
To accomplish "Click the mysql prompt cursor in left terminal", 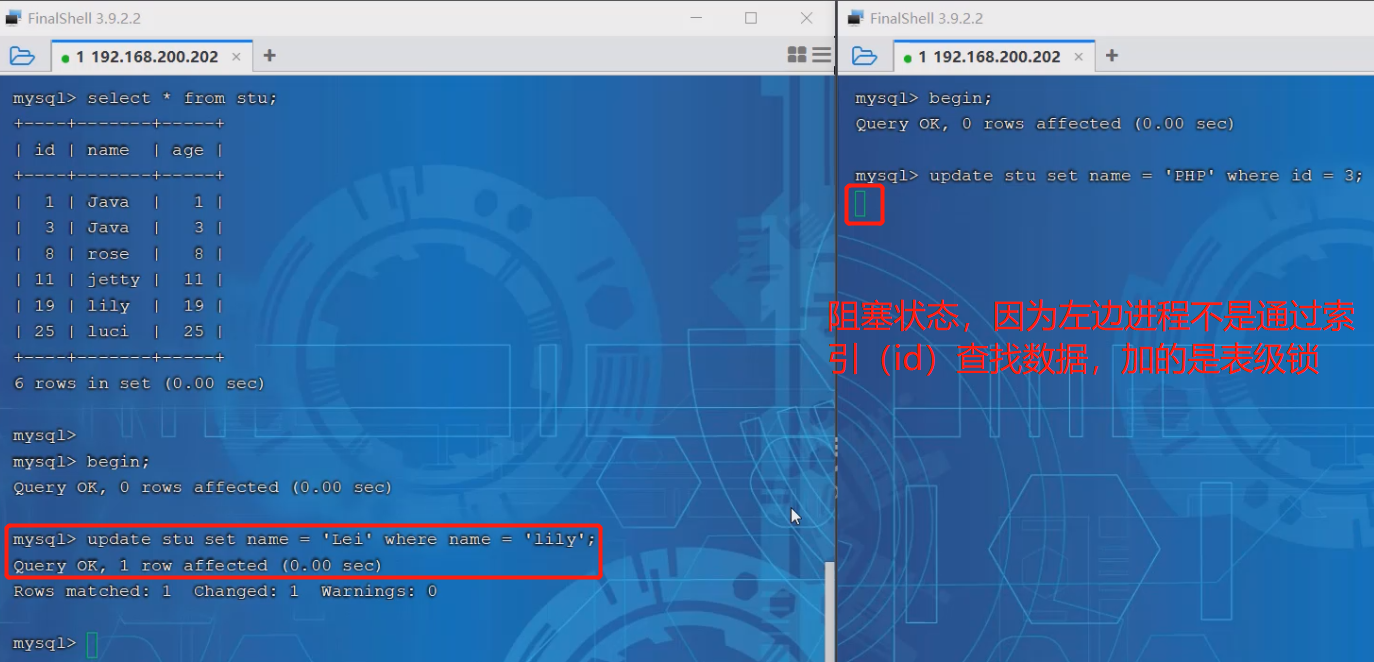I will point(92,645).
